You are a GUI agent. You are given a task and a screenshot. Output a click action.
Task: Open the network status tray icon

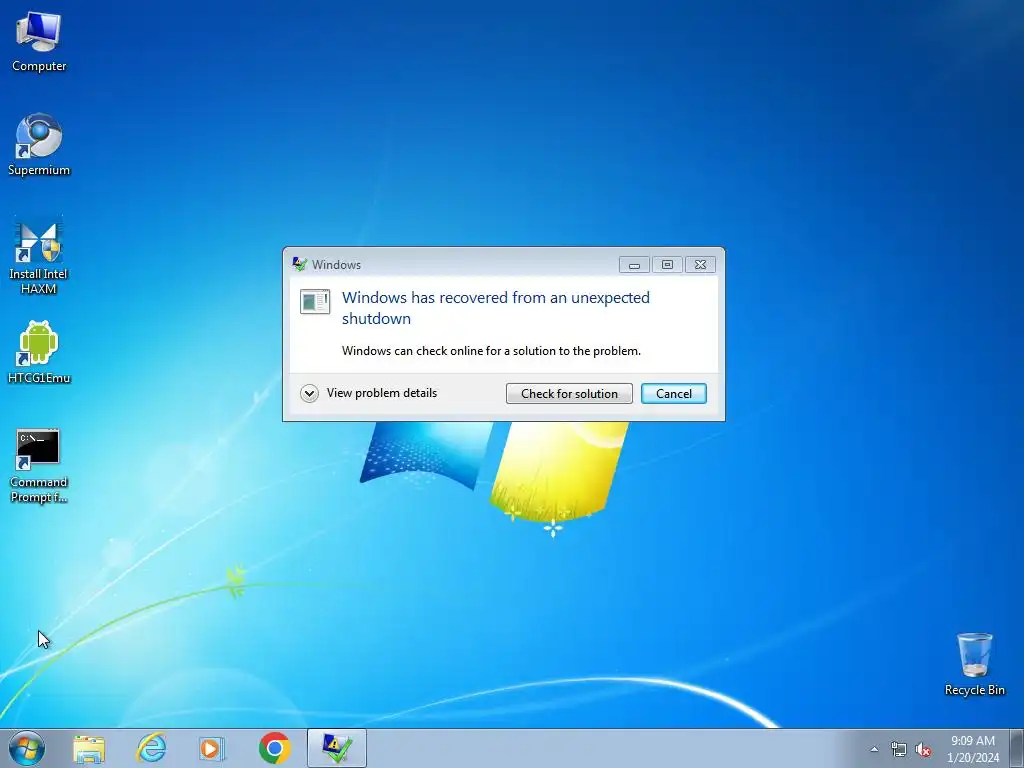coord(899,750)
